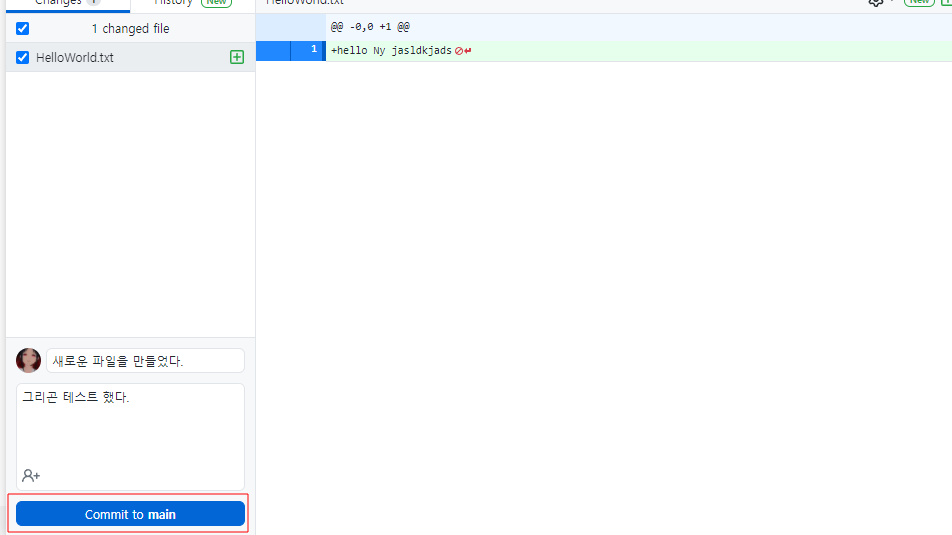
Task: Open diff settings gear icon
Action: pos(876,2)
